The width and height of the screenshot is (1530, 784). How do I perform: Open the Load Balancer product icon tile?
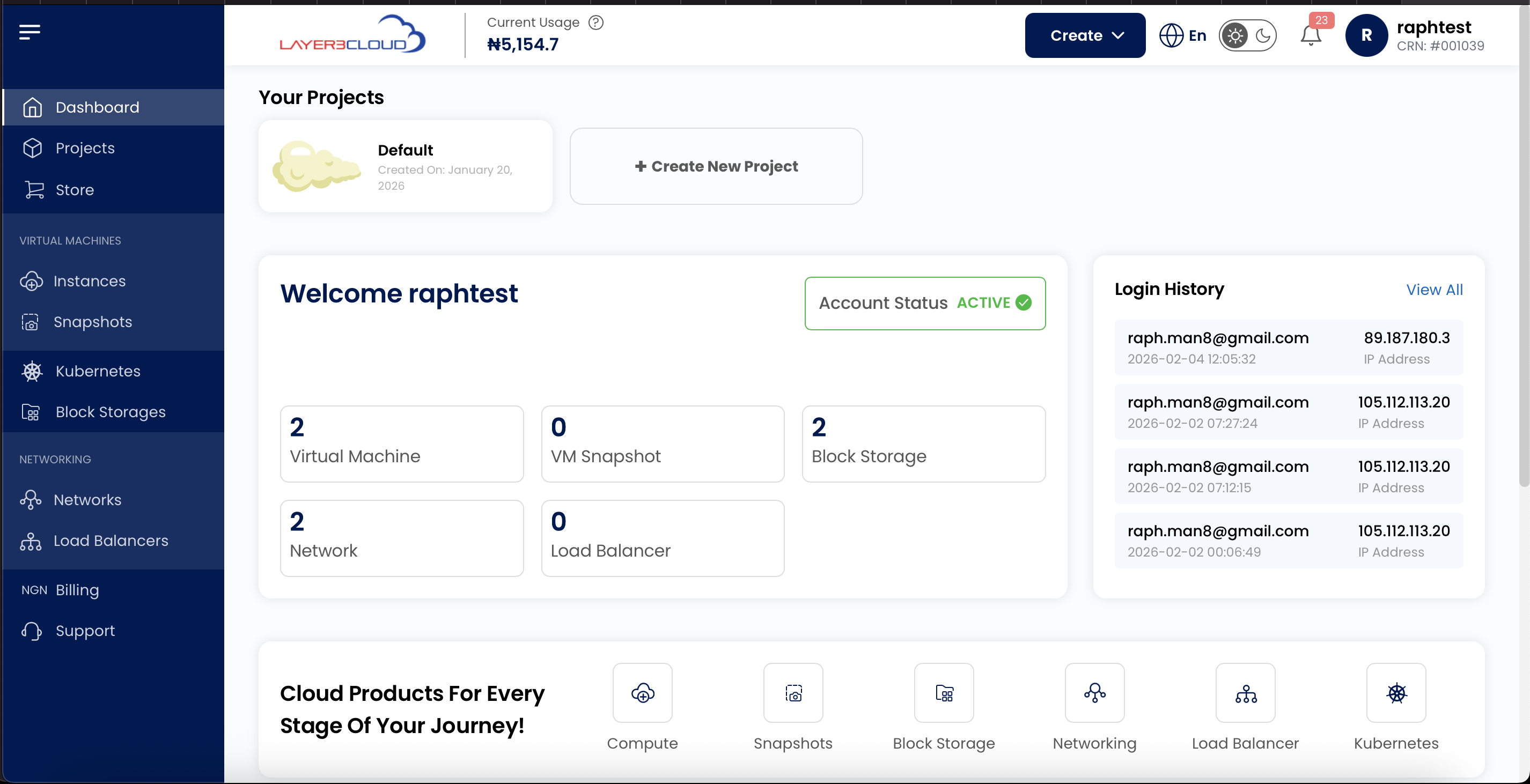[1246, 693]
